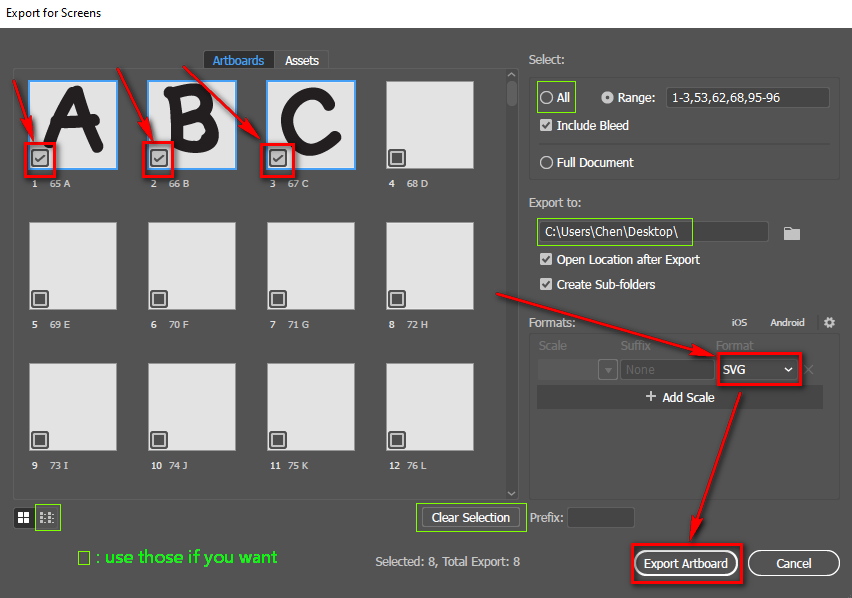852x598 pixels.
Task: Choose the Full Document radio option
Action: coord(547,163)
